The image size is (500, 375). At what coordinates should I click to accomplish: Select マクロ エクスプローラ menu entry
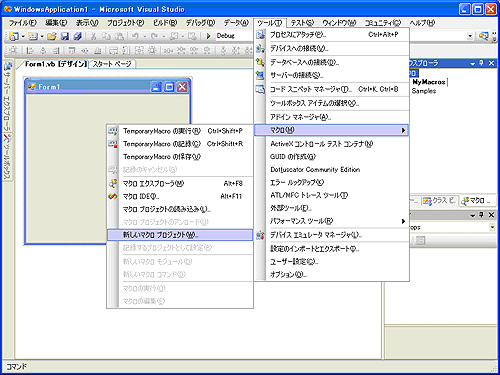click(x=180, y=183)
